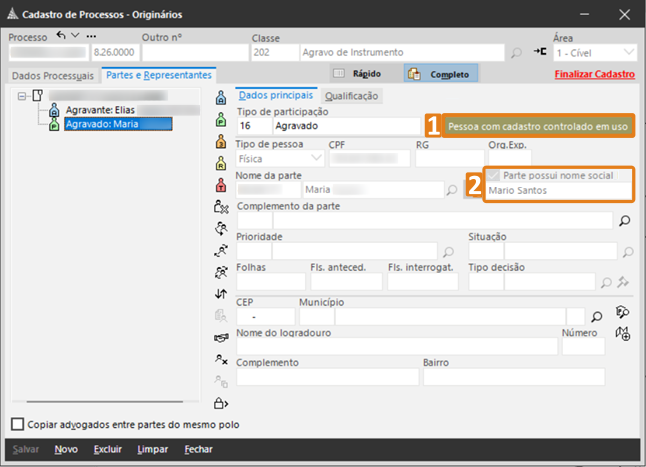Viewport: 646px width, 467px height.
Task: Switch to Dados Processuais tab
Action: (51, 75)
